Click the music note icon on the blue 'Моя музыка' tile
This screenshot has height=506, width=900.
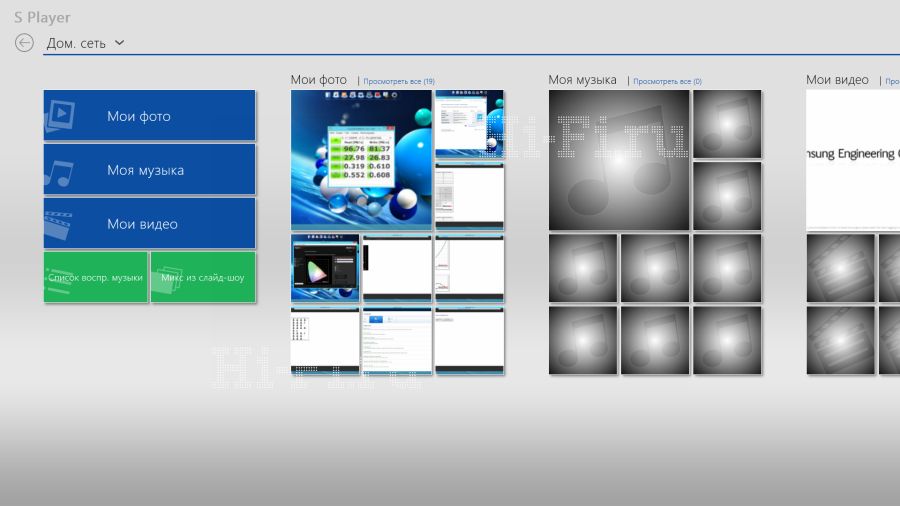click(x=59, y=171)
